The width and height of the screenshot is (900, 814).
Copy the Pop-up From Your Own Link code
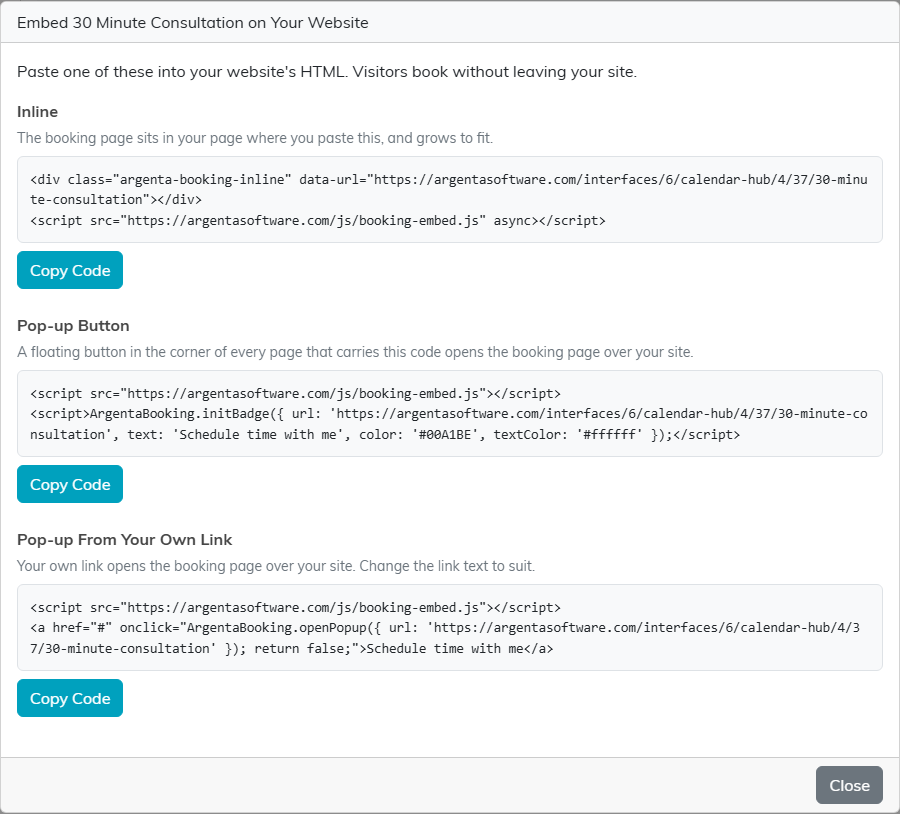click(x=69, y=698)
